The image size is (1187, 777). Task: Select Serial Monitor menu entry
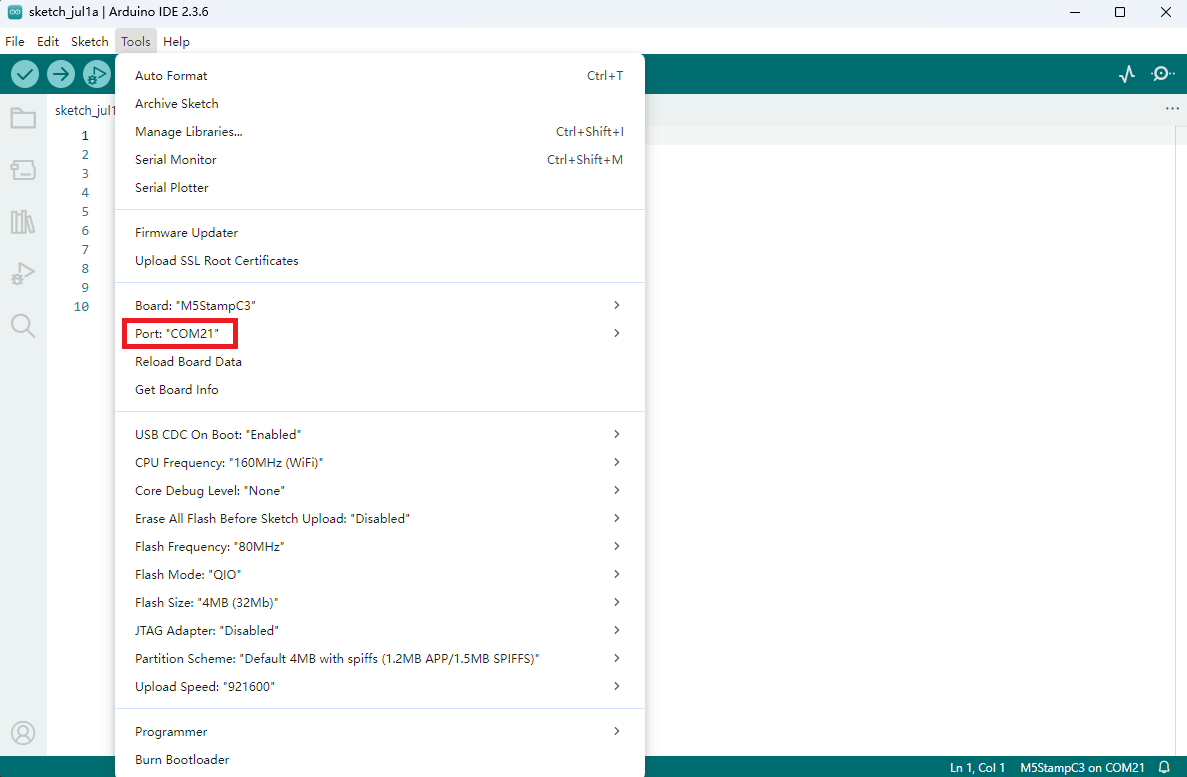(x=380, y=160)
